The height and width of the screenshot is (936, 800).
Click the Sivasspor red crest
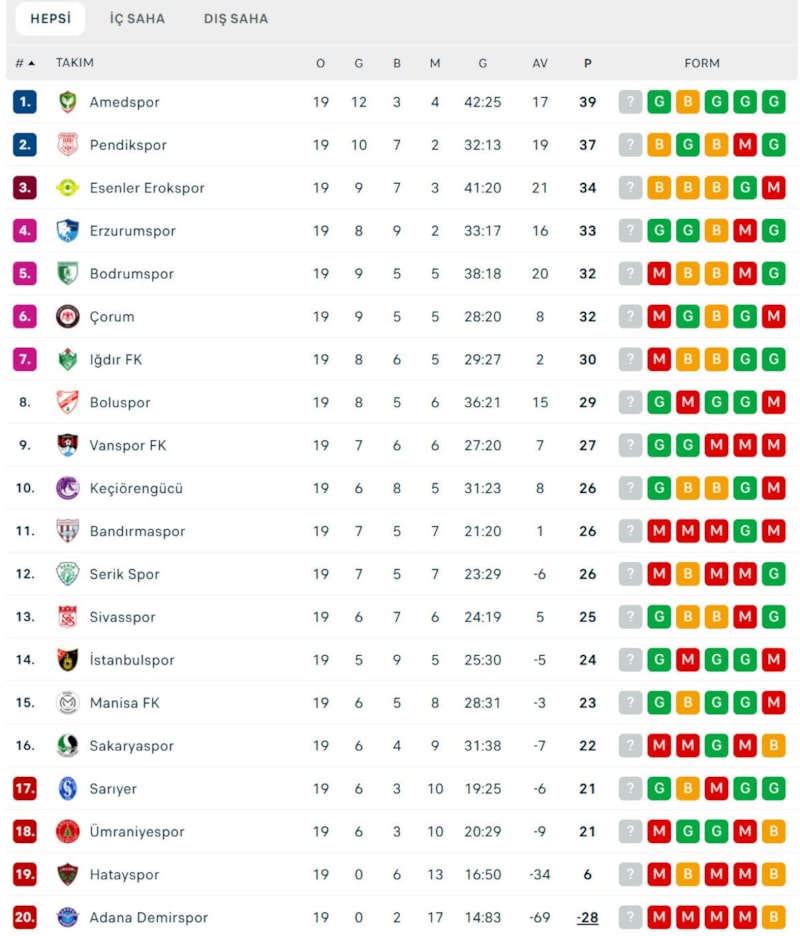click(x=67, y=617)
